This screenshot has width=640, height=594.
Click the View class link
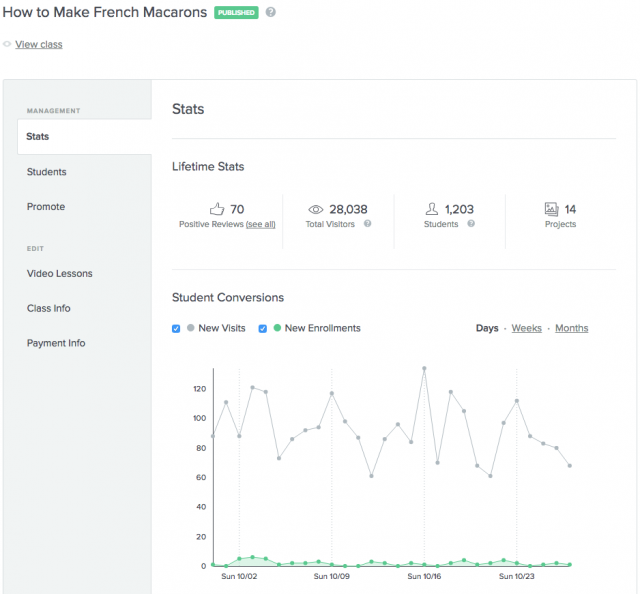pyautogui.click(x=39, y=44)
